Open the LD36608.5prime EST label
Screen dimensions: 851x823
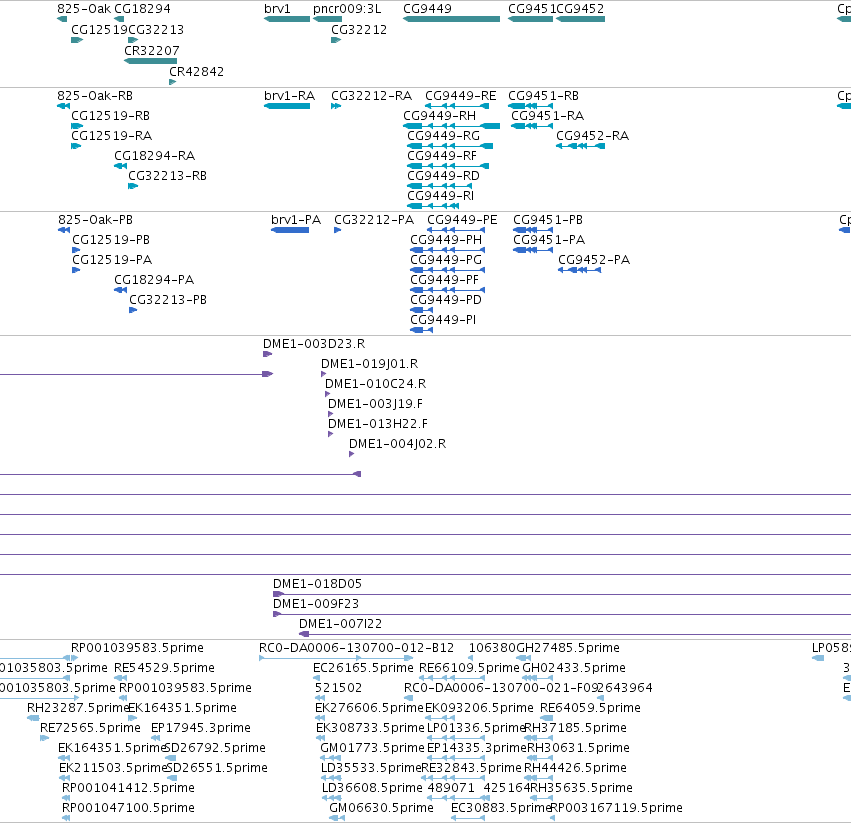tap(372, 788)
